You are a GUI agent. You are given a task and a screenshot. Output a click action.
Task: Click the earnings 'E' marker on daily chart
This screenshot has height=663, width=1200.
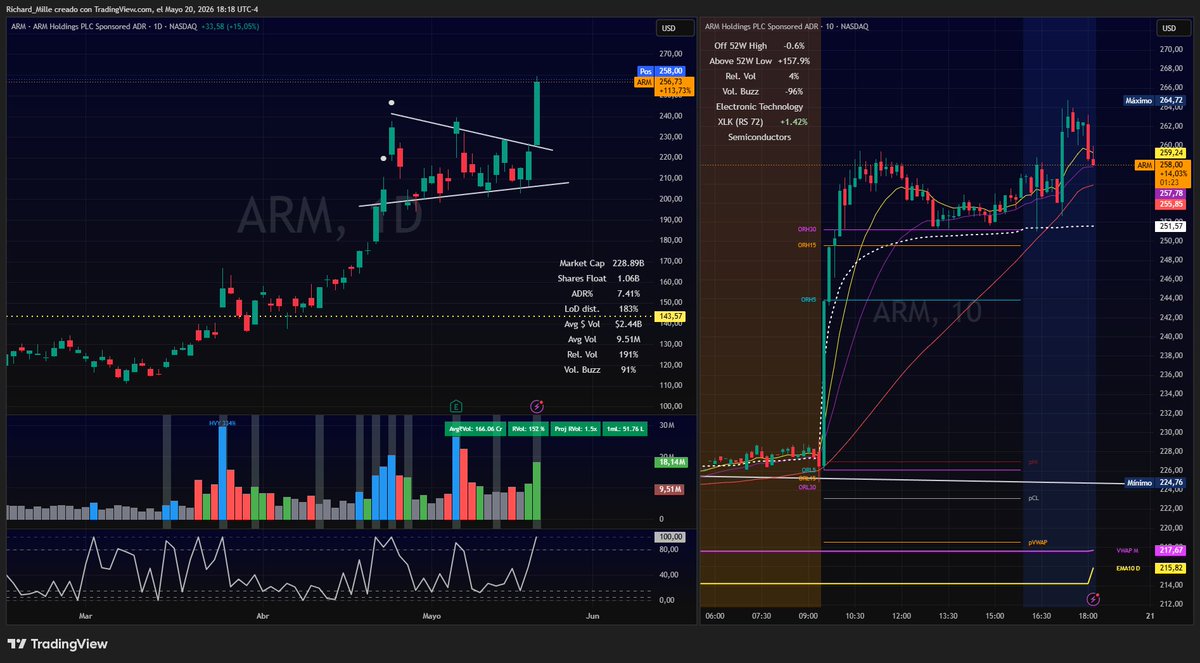456,406
